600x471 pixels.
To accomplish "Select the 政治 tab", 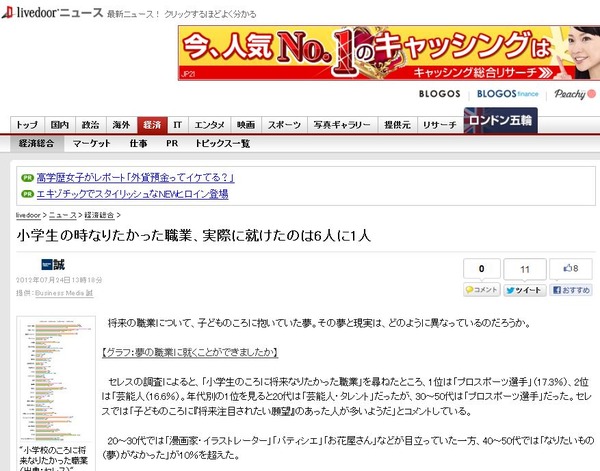I will click(91, 125).
